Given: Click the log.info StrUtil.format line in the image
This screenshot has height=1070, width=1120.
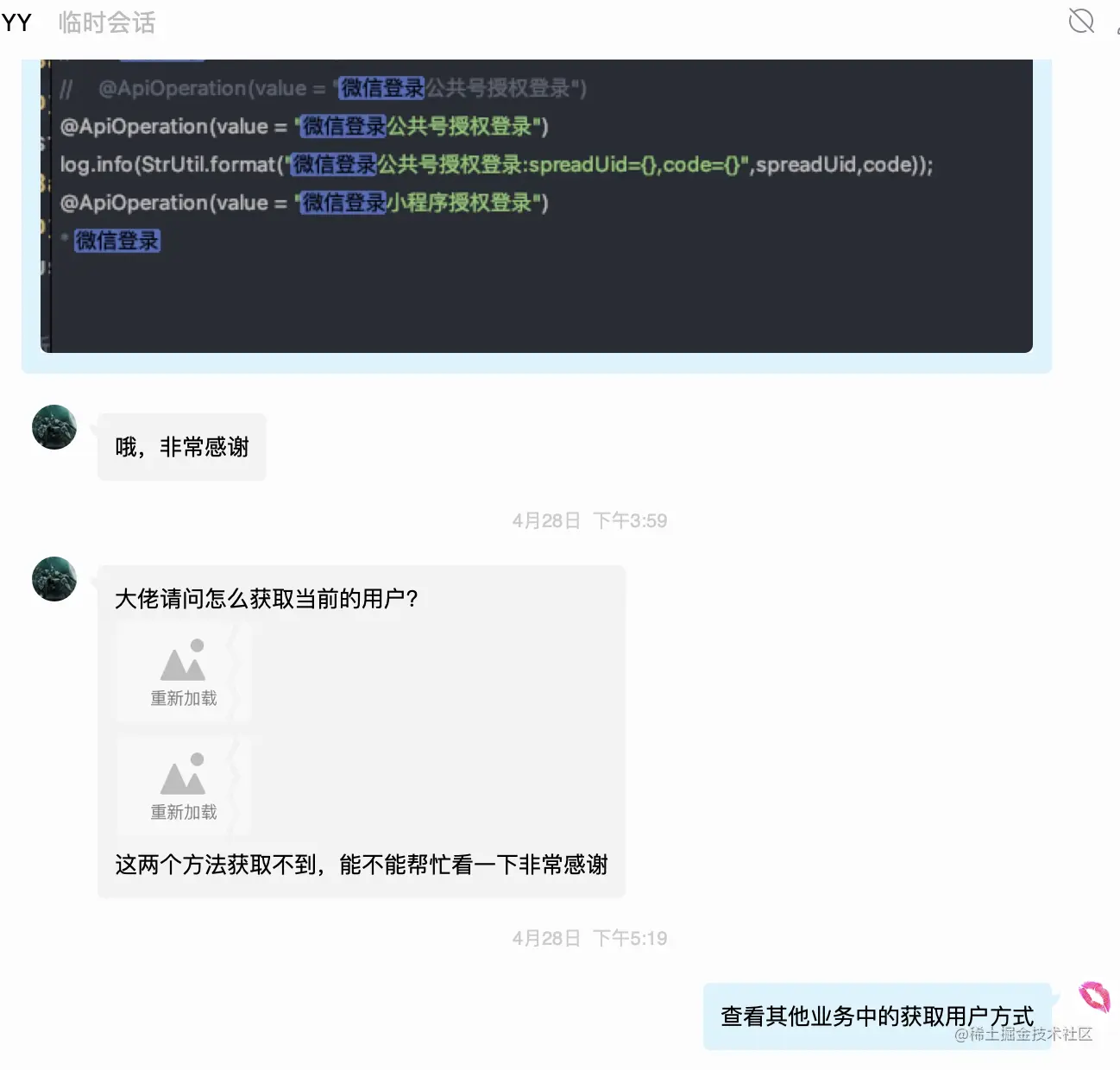Looking at the screenshot, I should pyautogui.click(x=496, y=164).
